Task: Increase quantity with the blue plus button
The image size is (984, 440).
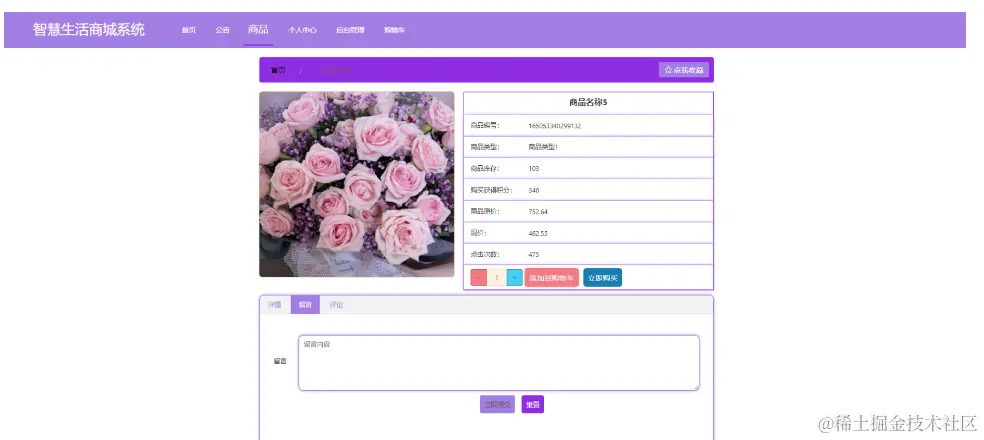Action: point(515,277)
